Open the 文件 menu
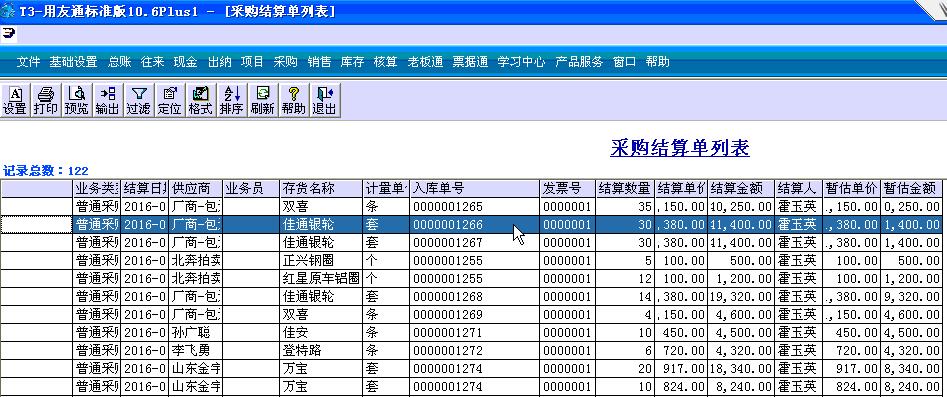The width and height of the screenshot is (947, 397). click(x=28, y=62)
